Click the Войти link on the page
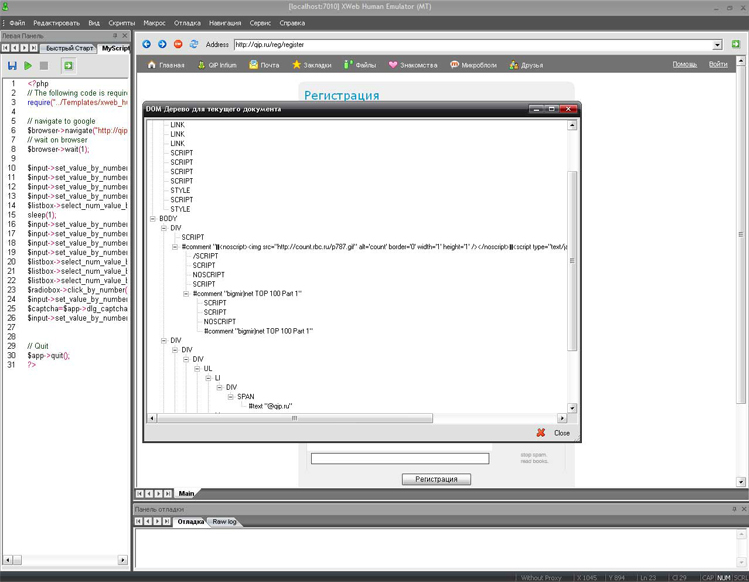Screen dimensions: 749x582 718,65
